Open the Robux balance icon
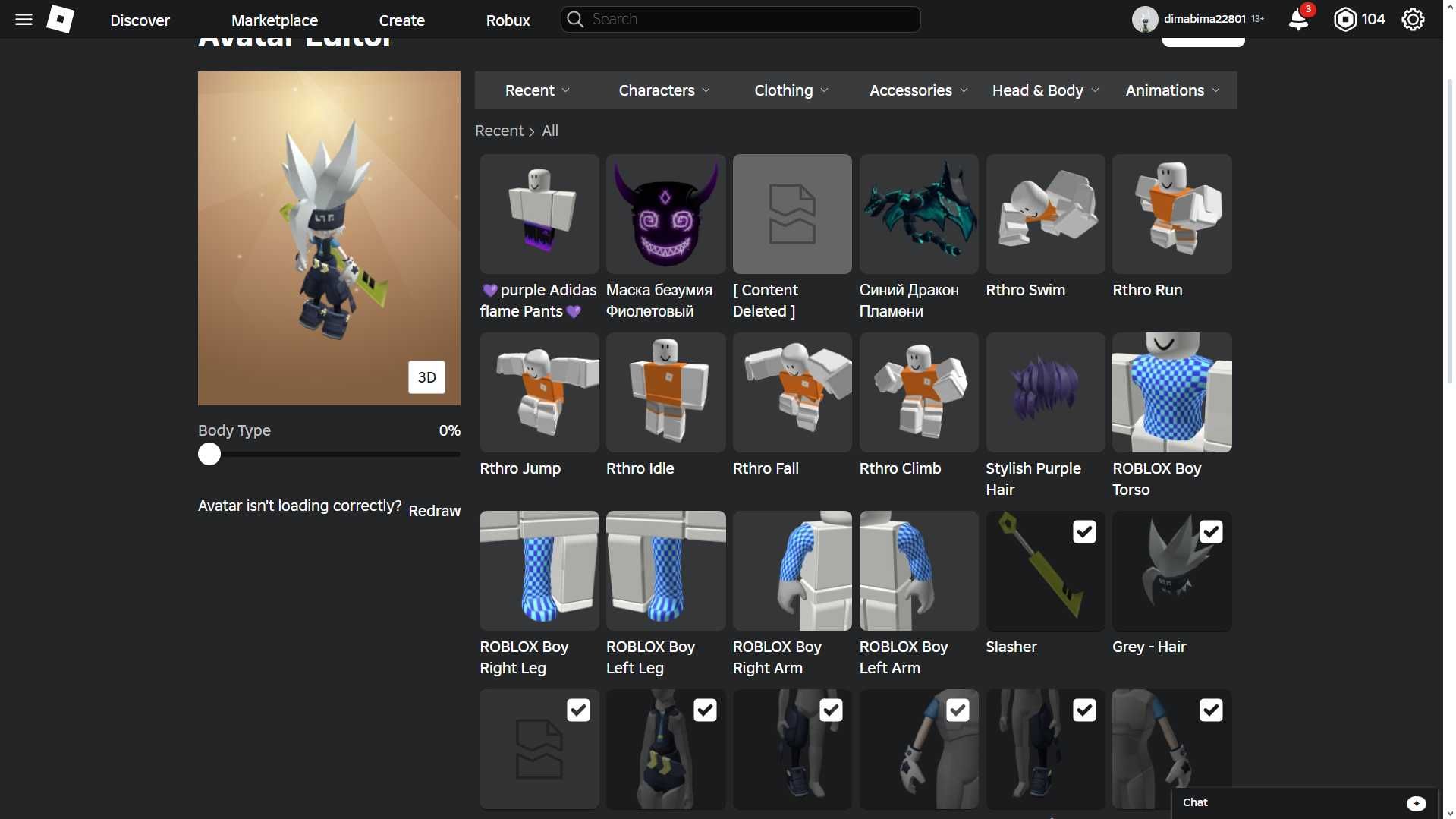The image size is (1456, 819). 1344,20
